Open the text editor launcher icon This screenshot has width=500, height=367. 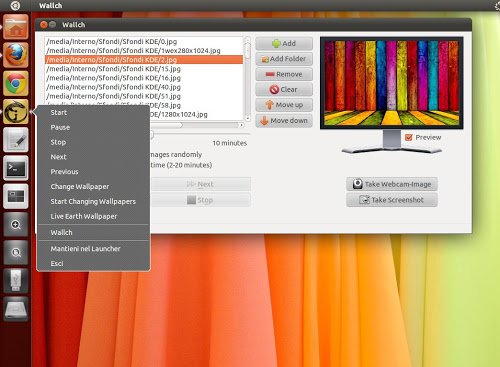16,140
